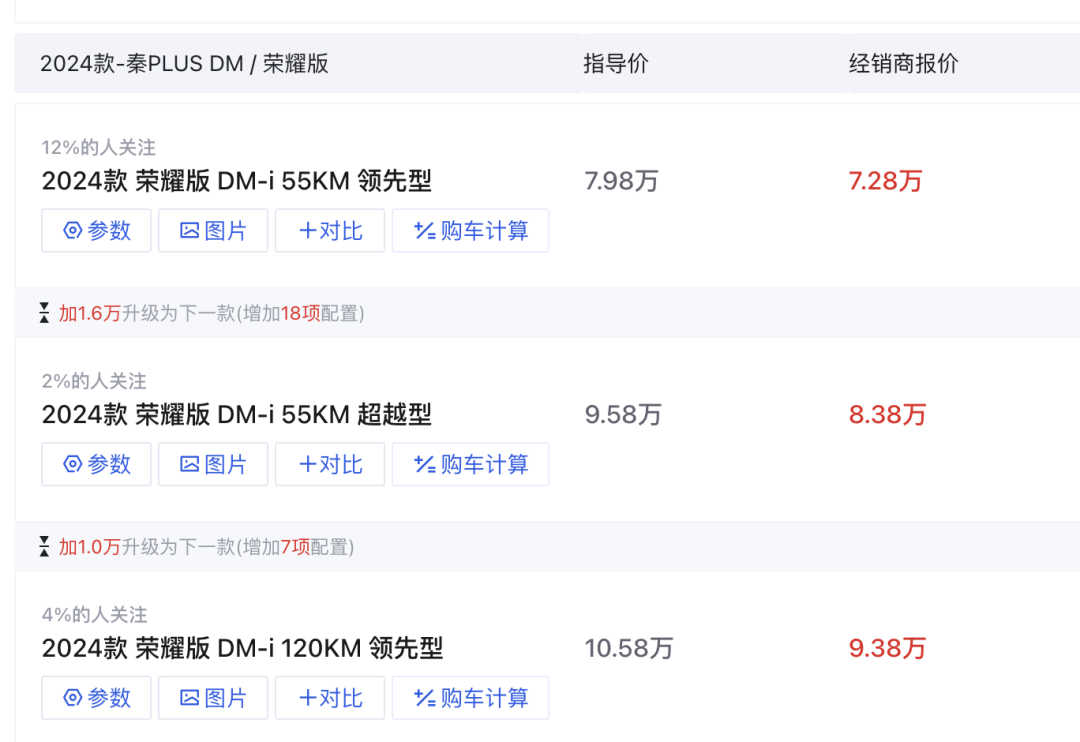
Task: View 图片 for 55KM 超越型
Action: 213,464
